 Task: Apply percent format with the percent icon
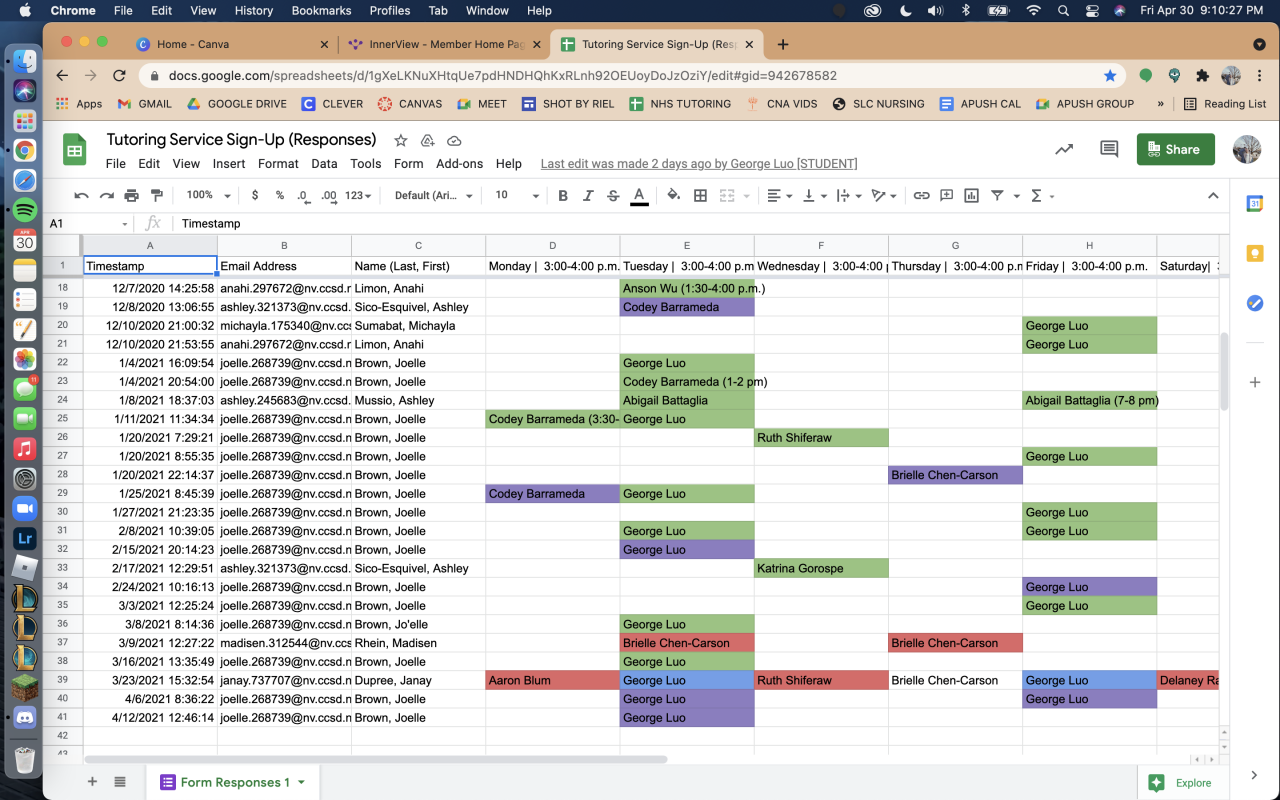(x=280, y=195)
